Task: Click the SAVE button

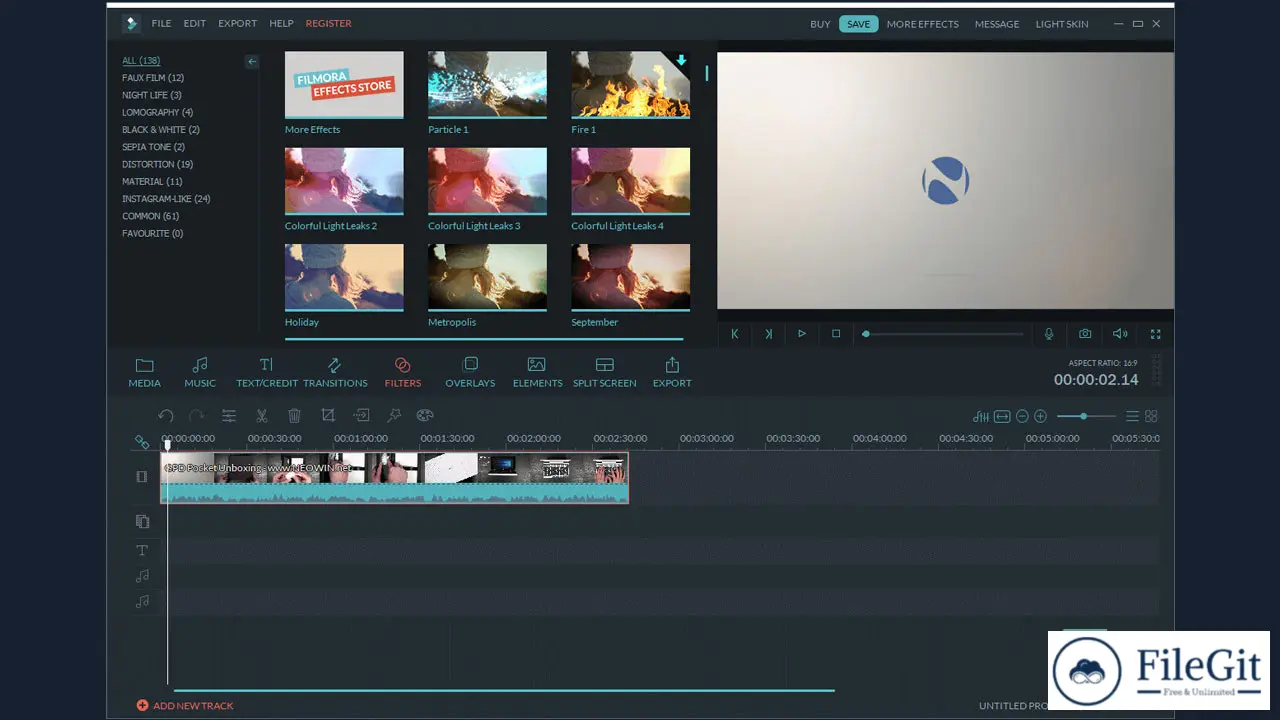Action: [858, 24]
